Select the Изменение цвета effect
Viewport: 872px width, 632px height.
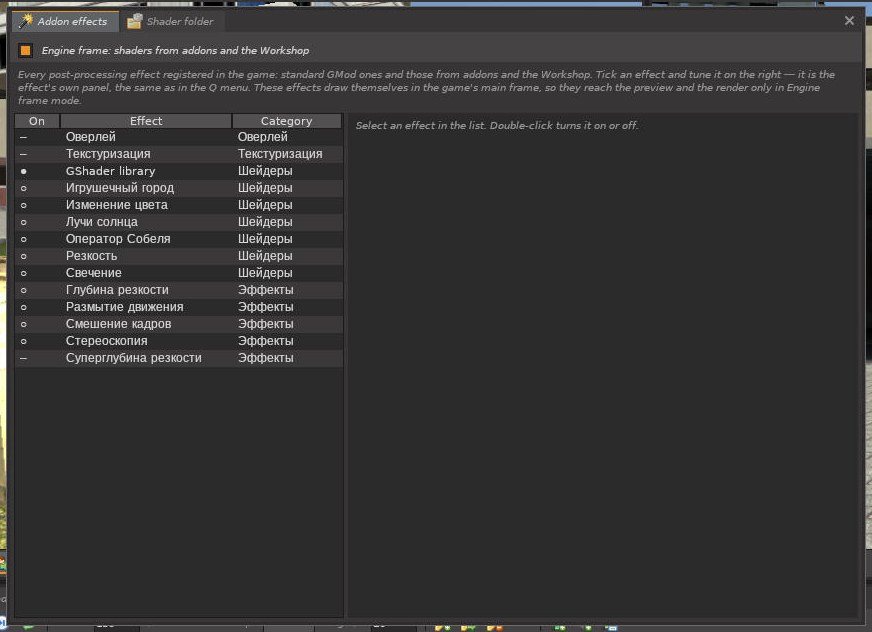179,205
